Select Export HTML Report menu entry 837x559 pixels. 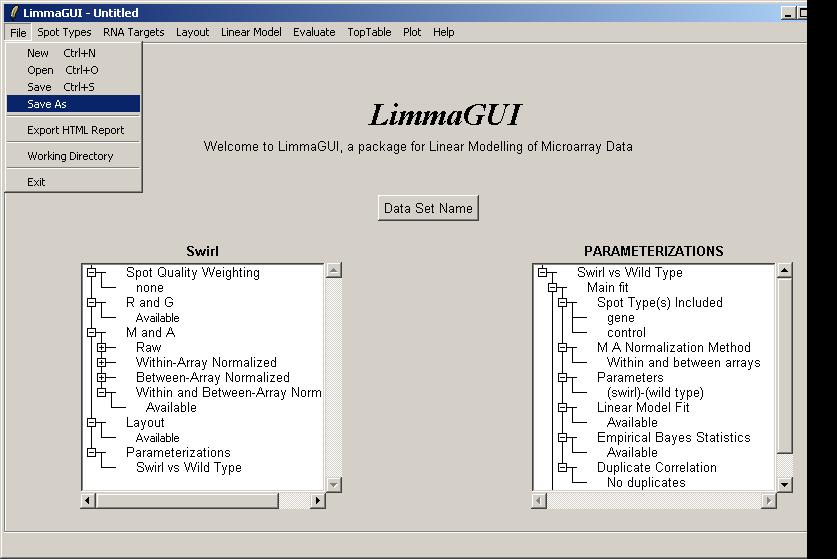(75, 130)
